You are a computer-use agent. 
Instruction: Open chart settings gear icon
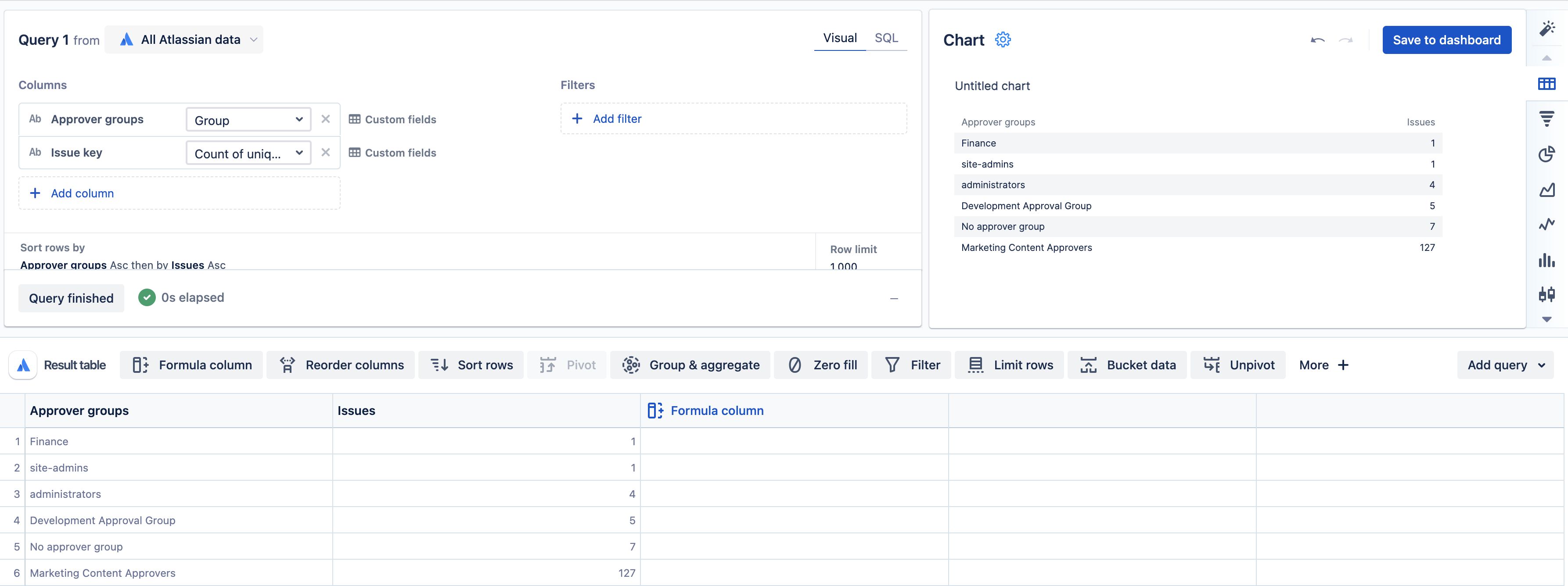(x=1003, y=39)
